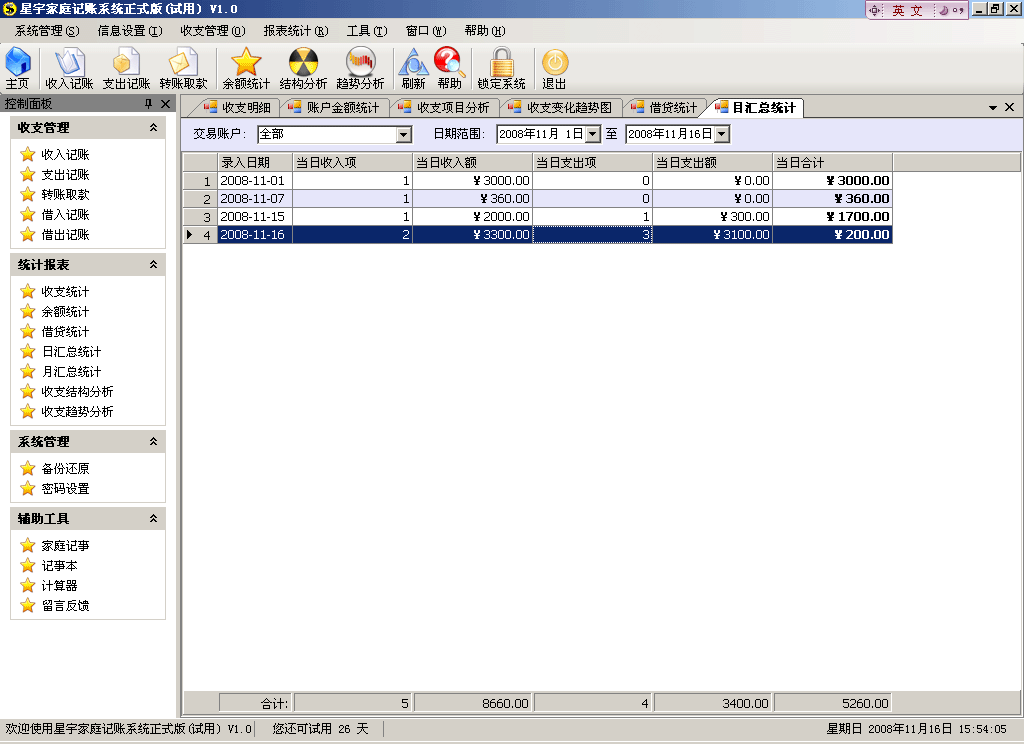Open the 报表统计 menu
1024x744 pixels.
click(x=295, y=31)
